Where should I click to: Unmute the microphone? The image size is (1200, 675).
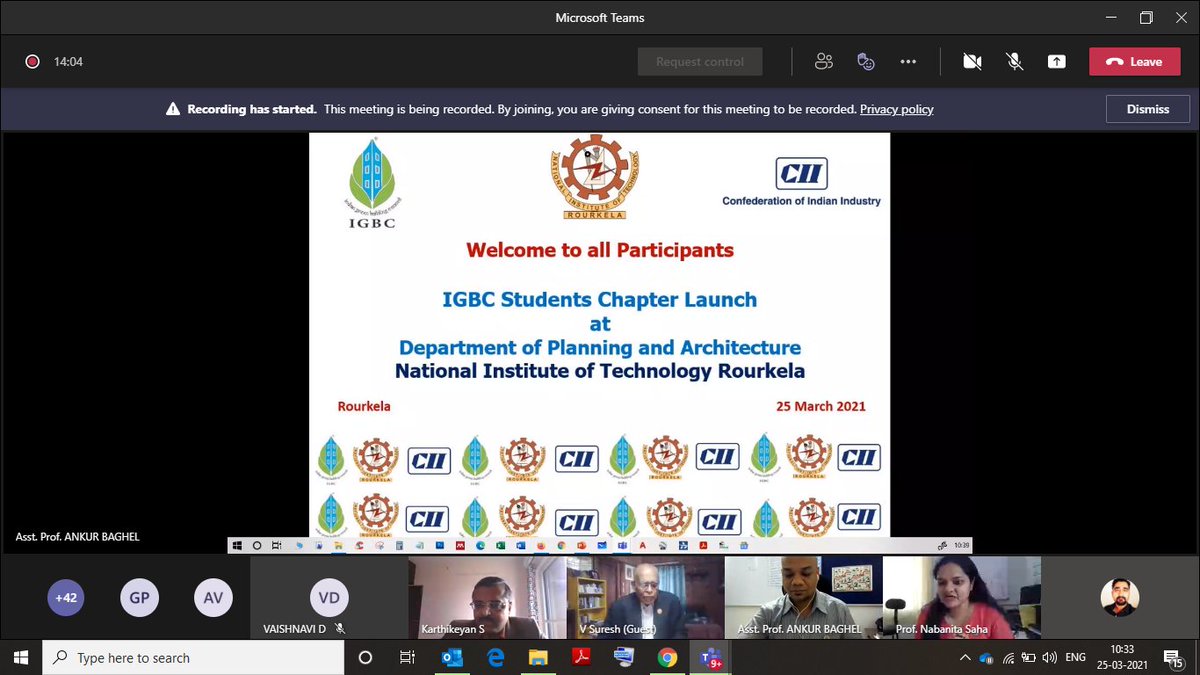[1014, 61]
